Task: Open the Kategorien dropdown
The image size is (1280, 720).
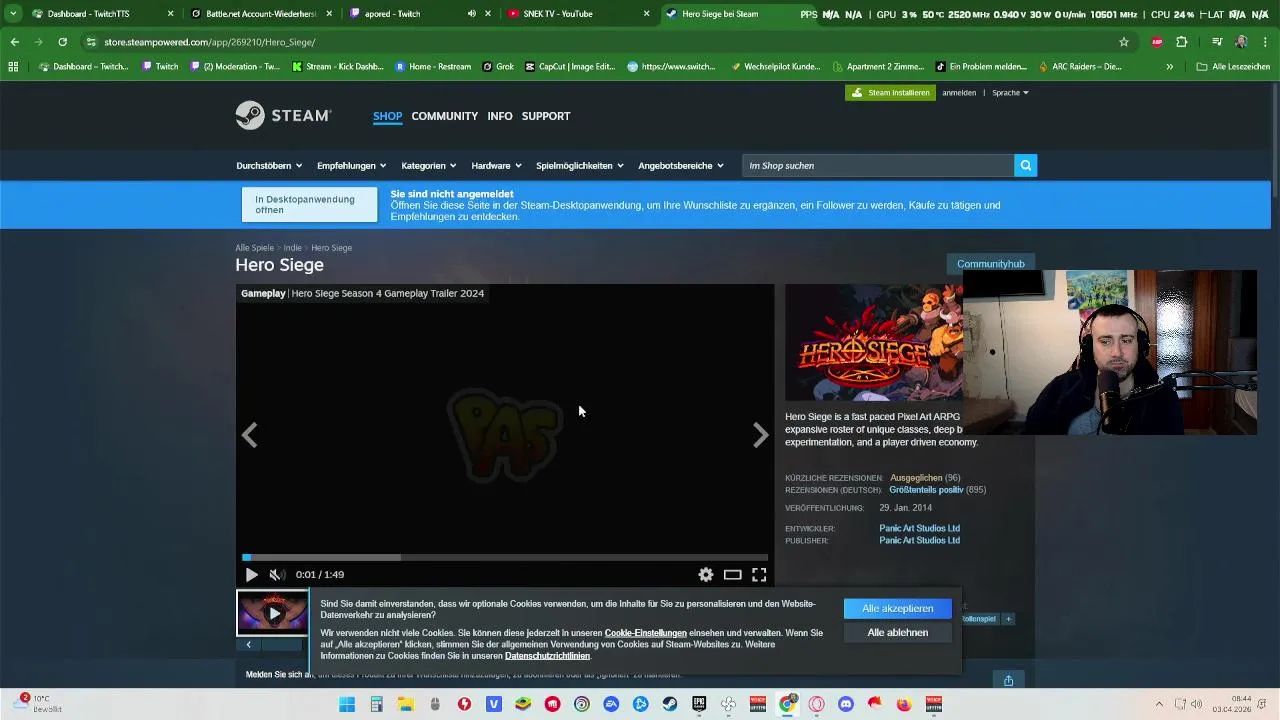Action: (x=428, y=166)
